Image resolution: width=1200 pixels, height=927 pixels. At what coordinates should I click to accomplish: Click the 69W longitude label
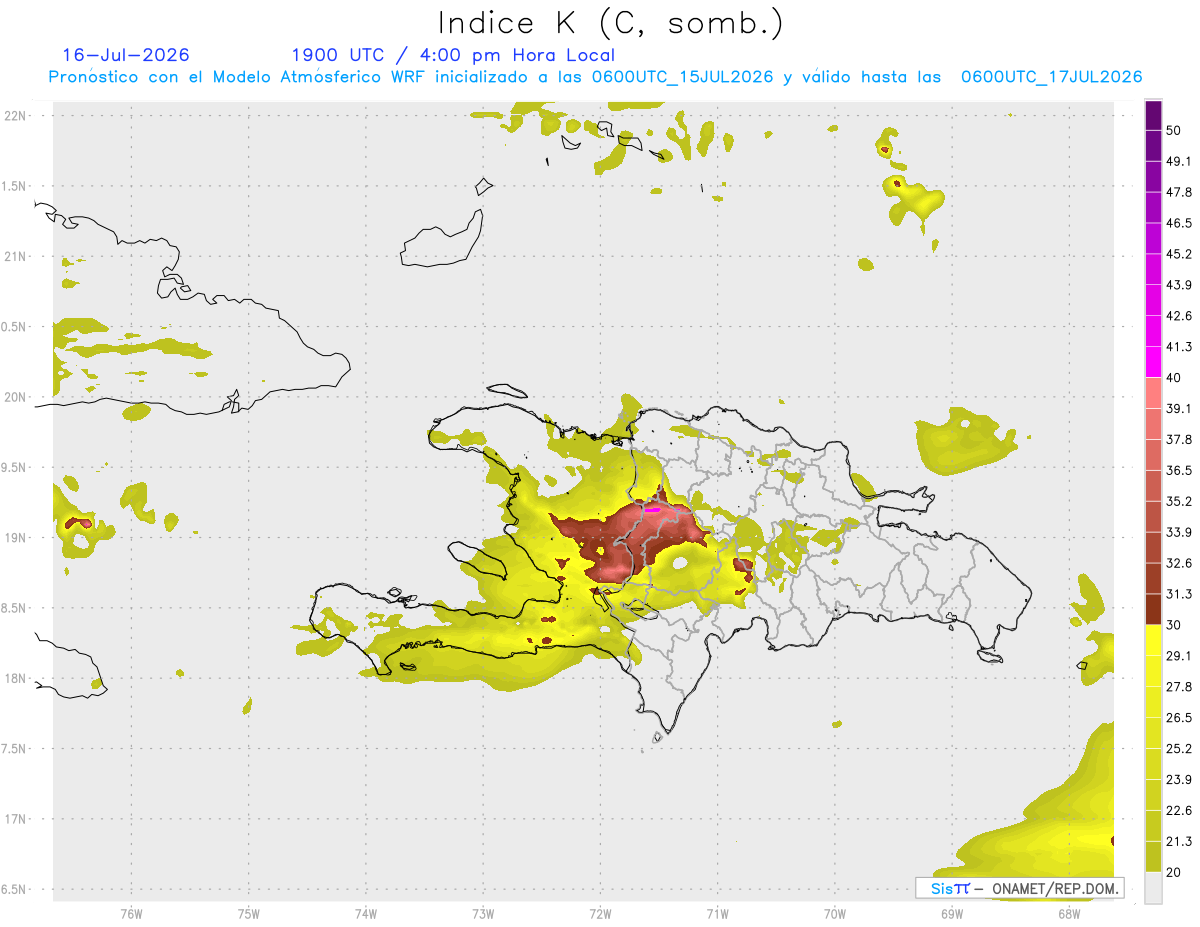pos(952,913)
